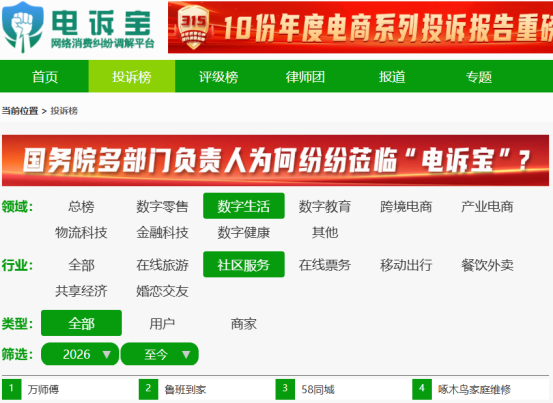Filter by 餐饮外卖 industry
Image resolution: width=553 pixels, height=403 pixels.
(x=487, y=265)
